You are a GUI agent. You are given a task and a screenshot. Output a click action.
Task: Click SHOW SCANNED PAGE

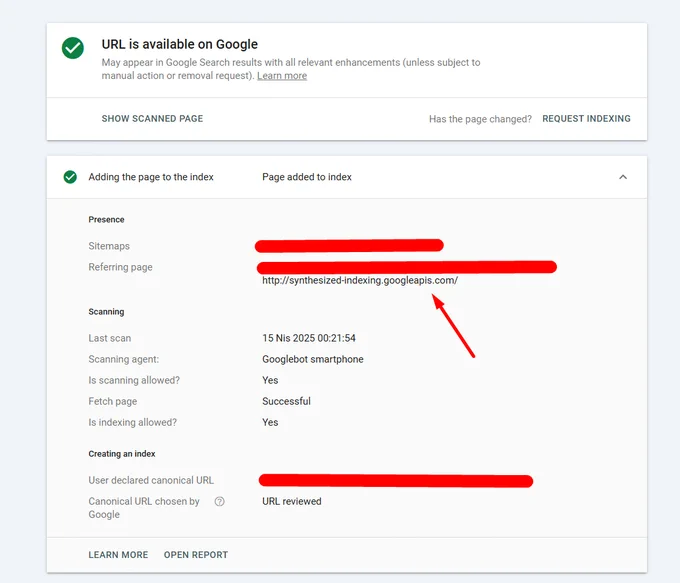pos(152,119)
